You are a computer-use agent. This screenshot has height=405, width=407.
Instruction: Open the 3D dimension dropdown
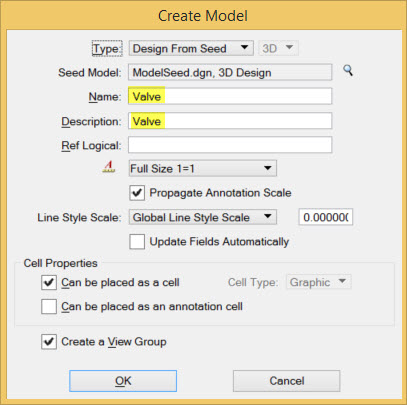tap(278, 48)
